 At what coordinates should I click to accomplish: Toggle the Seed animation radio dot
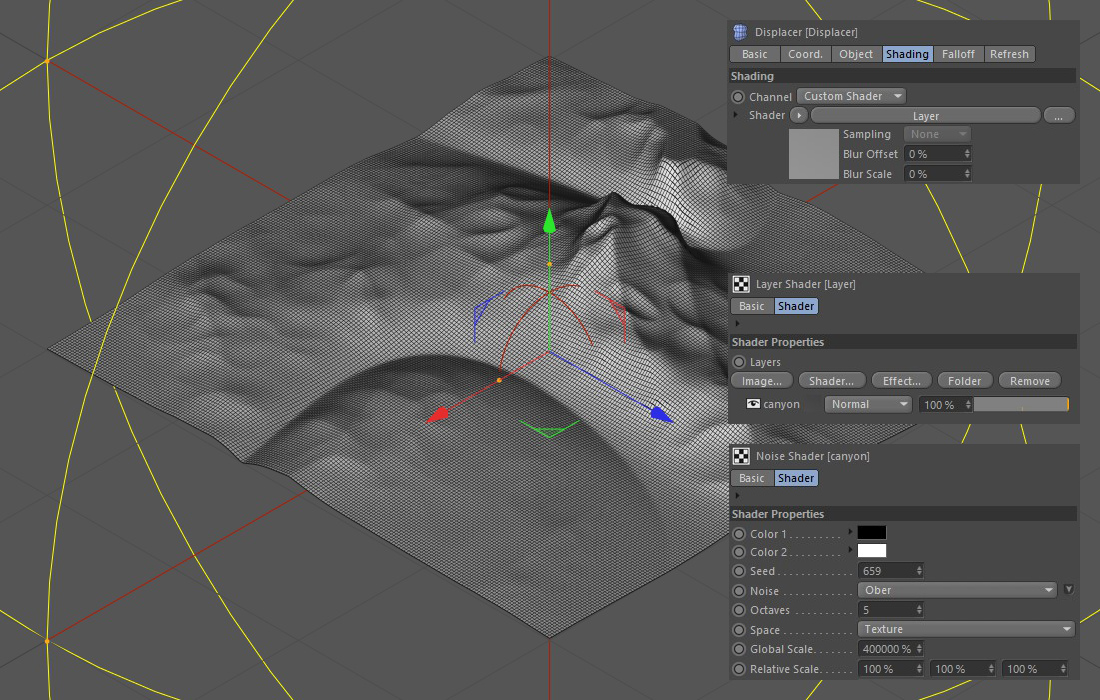coord(739,571)
